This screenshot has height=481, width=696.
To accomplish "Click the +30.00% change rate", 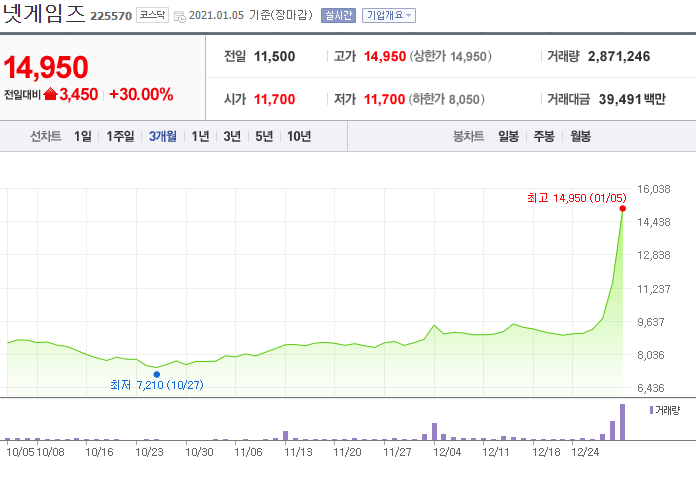I will 141,95.
